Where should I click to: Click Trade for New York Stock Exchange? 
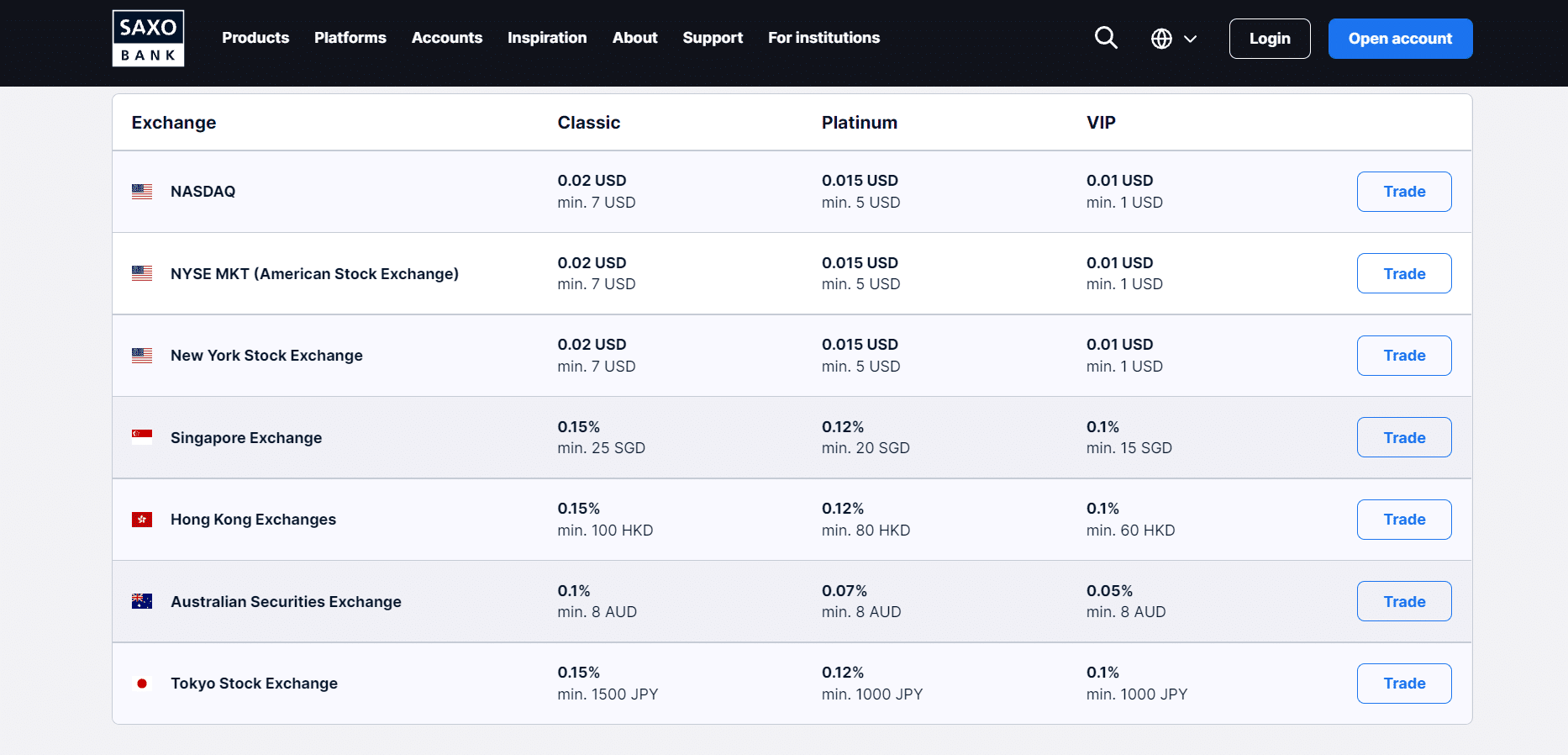point(1404,356)
